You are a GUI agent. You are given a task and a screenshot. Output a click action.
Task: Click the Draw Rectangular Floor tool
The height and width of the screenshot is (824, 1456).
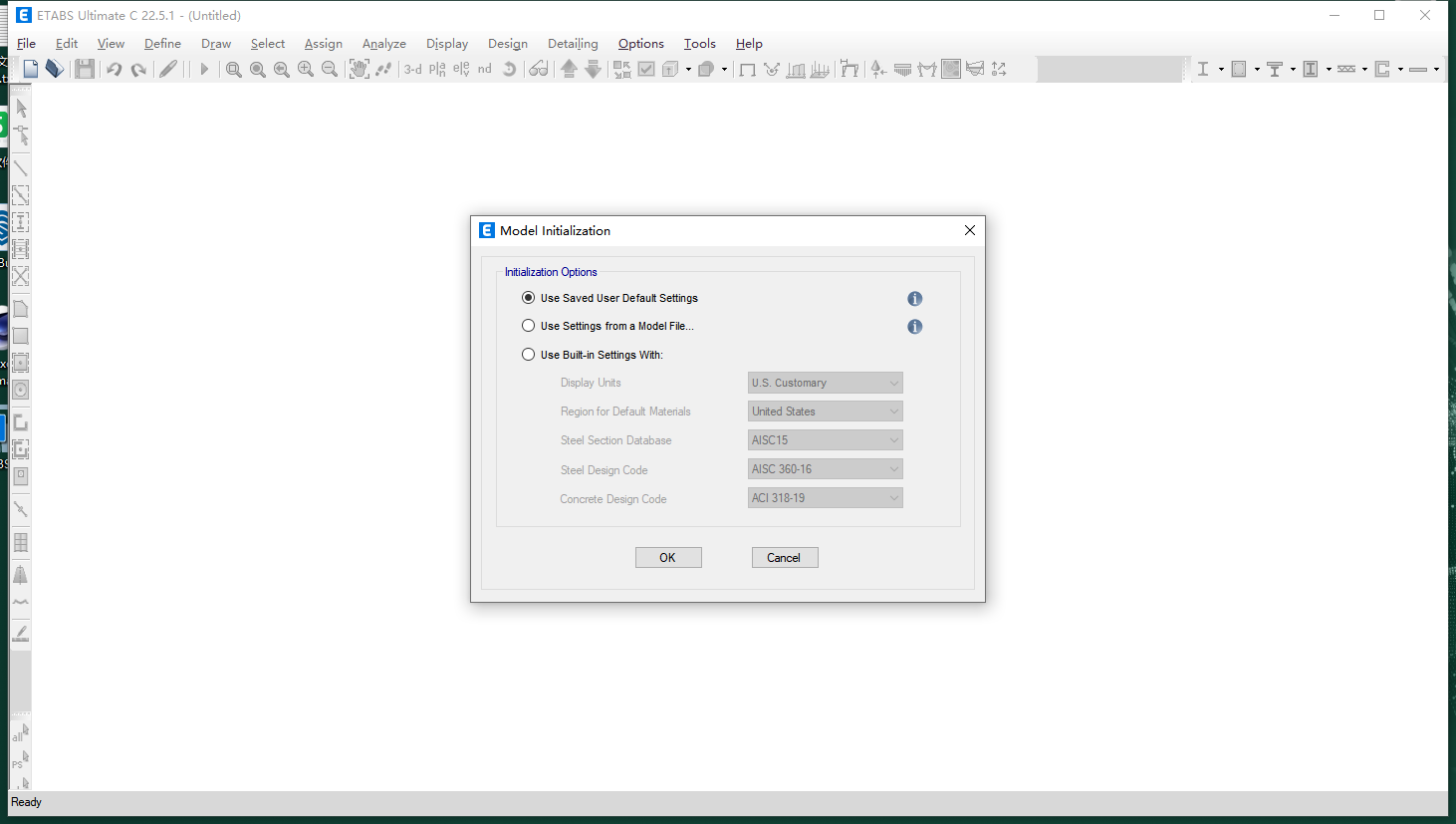tap(21, 337)
